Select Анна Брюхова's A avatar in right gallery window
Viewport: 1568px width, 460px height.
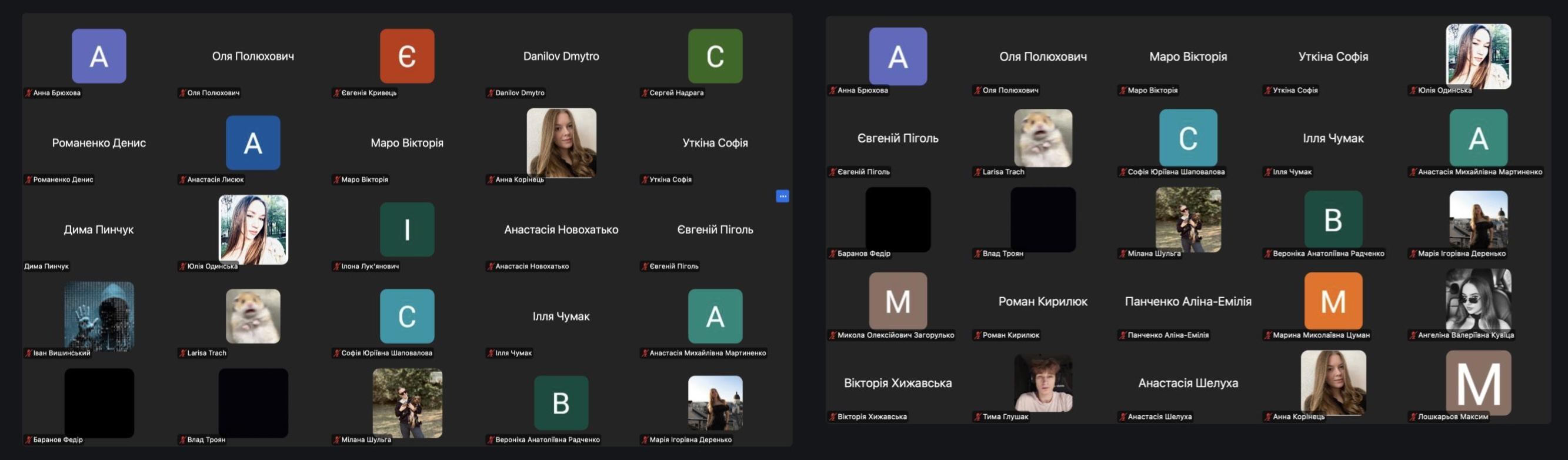pyautogui.click(x=898, y=56)
